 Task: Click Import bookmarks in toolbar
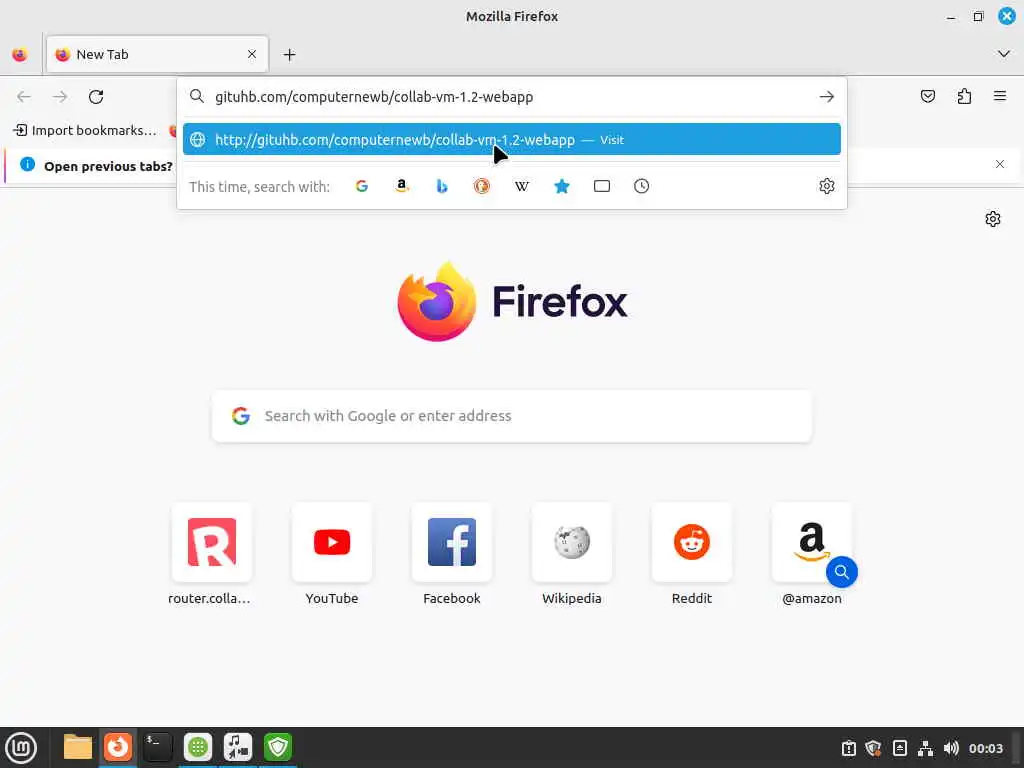coord(85,131)
